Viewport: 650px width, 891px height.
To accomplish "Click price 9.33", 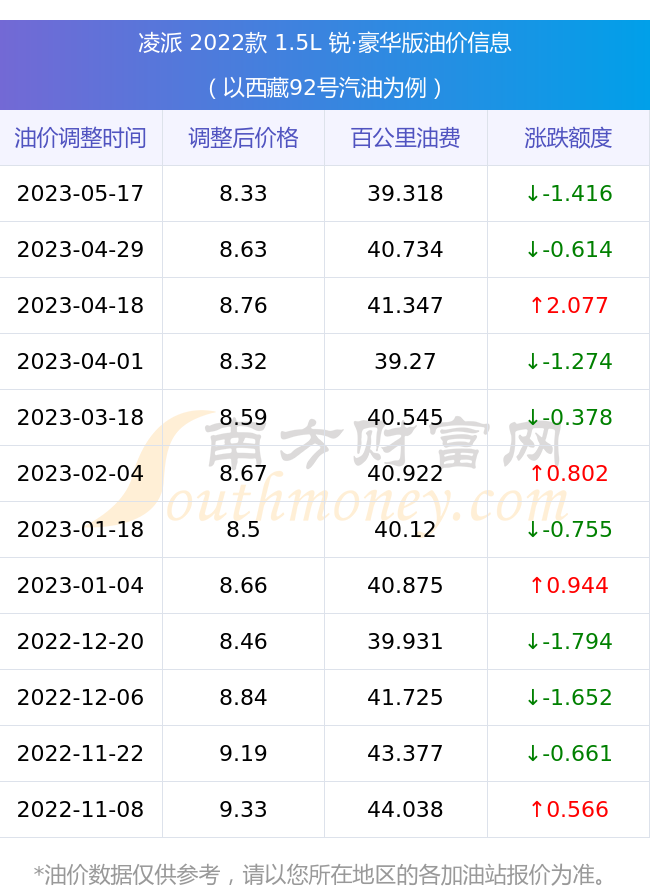I will coord(243,810).
